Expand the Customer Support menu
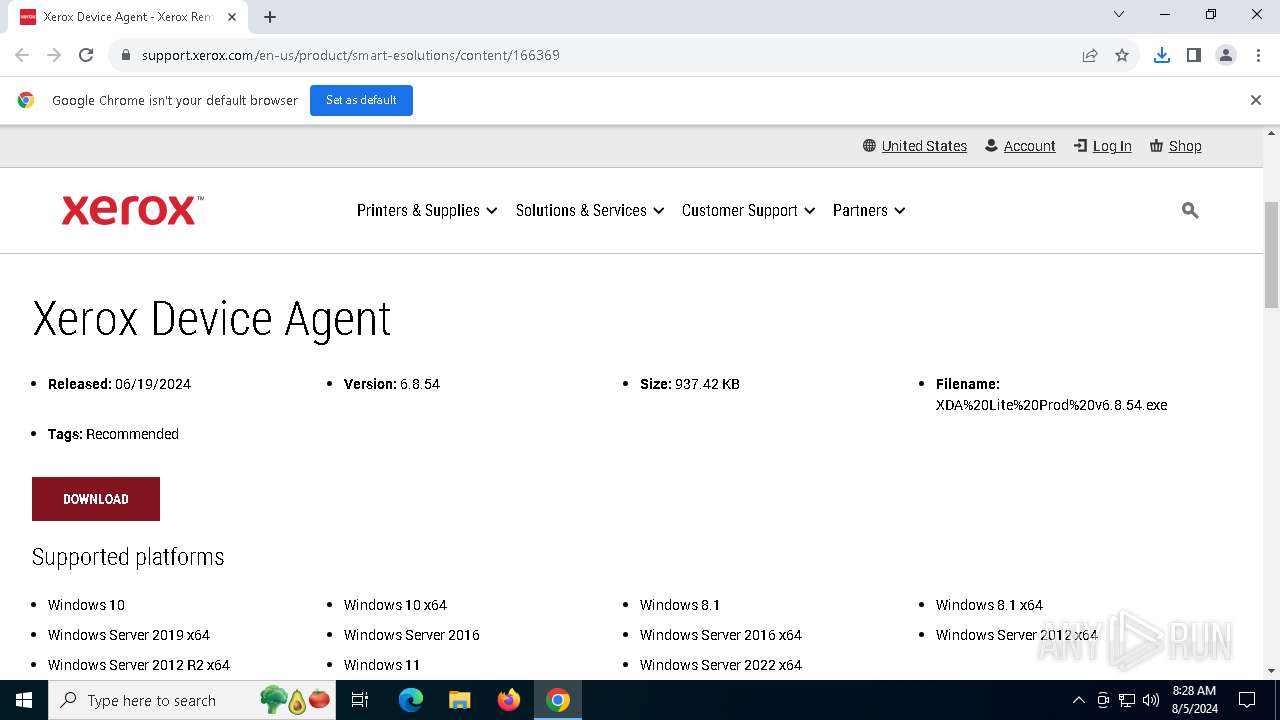 pos(748,210)
